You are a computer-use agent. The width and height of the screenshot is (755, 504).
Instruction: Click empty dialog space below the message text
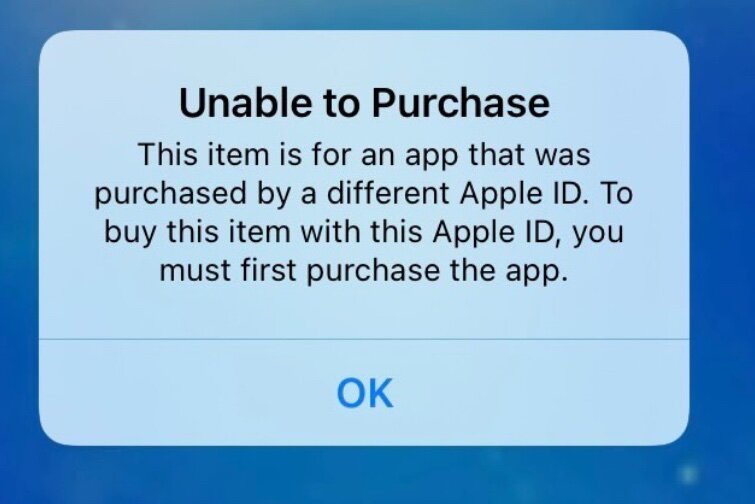[364, 313]
